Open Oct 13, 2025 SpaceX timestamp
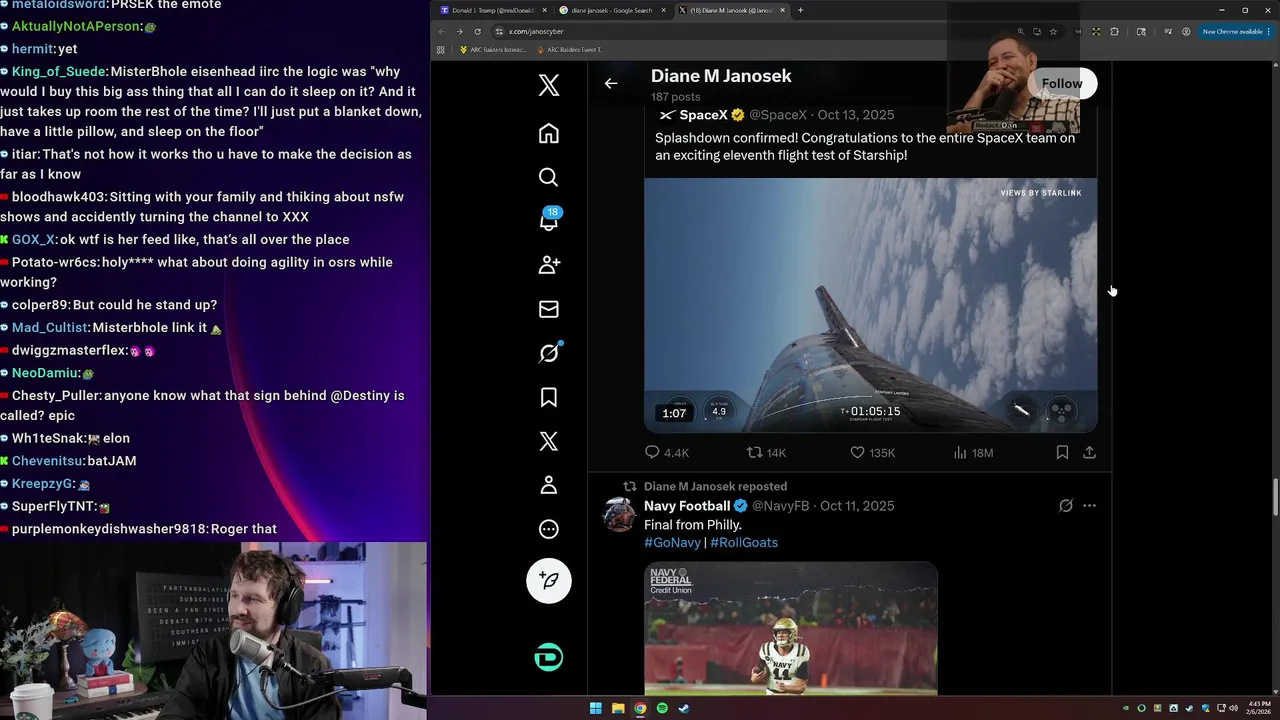 (854, 115)
